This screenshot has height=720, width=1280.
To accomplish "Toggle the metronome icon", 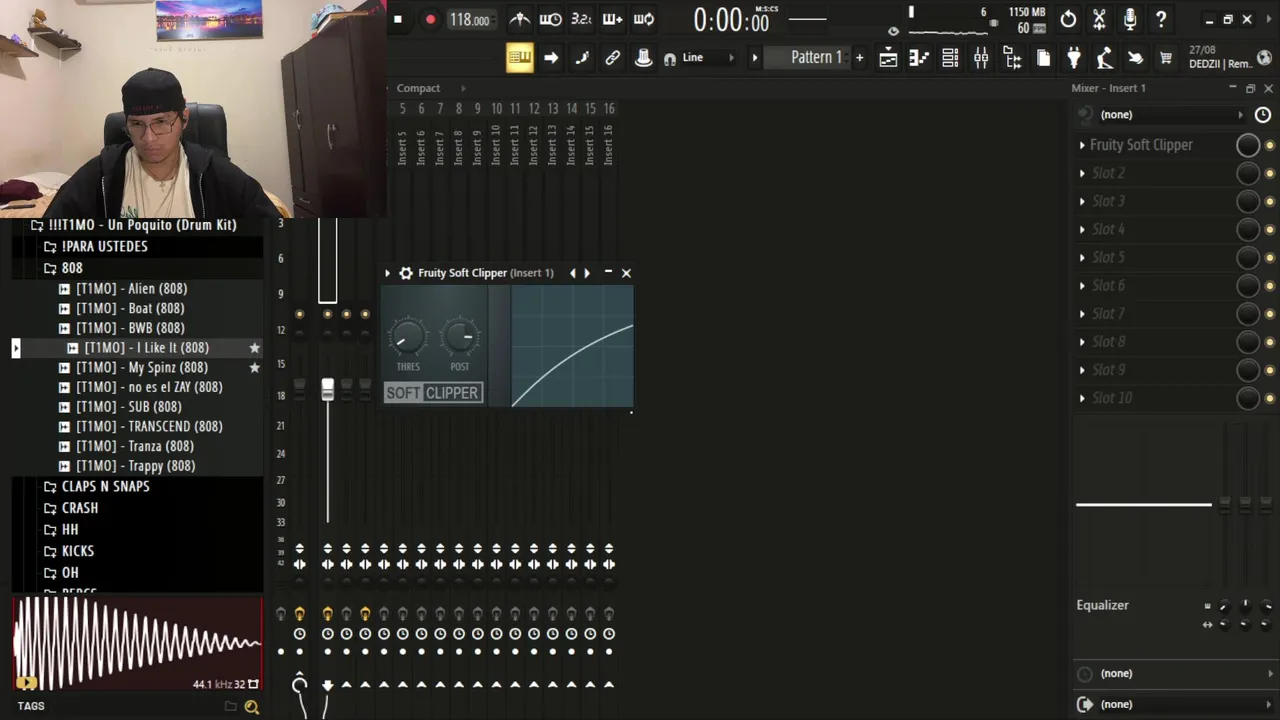I will pos(519,19).
